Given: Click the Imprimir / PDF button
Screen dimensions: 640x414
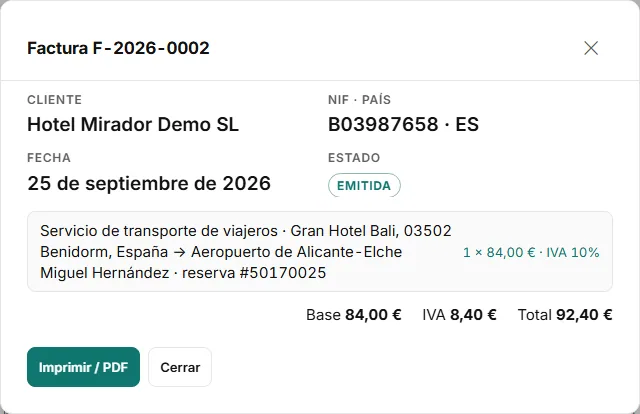Looking at the screenshot, I should tap(83, 367).
